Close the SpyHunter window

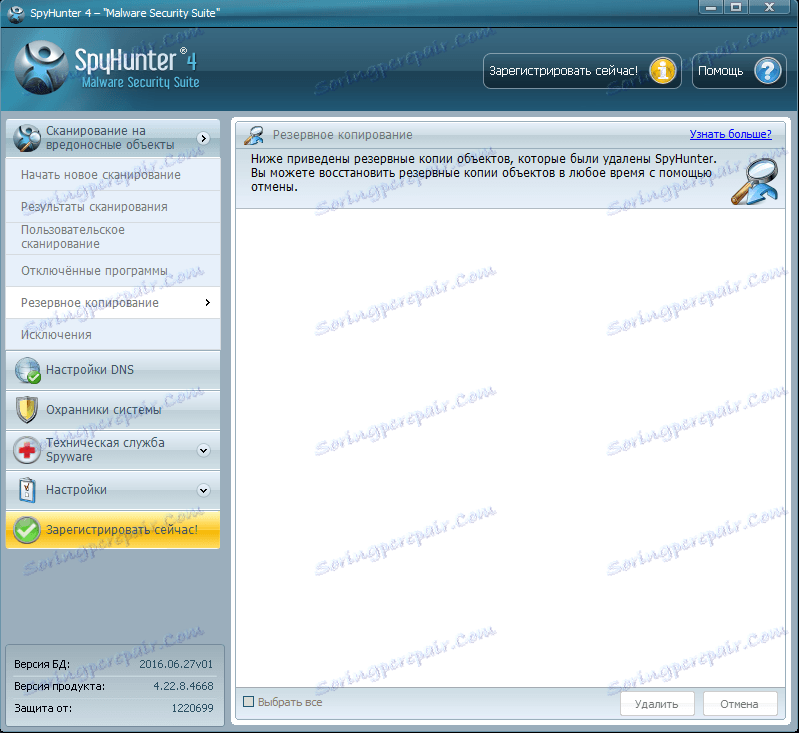click(769, 7)
